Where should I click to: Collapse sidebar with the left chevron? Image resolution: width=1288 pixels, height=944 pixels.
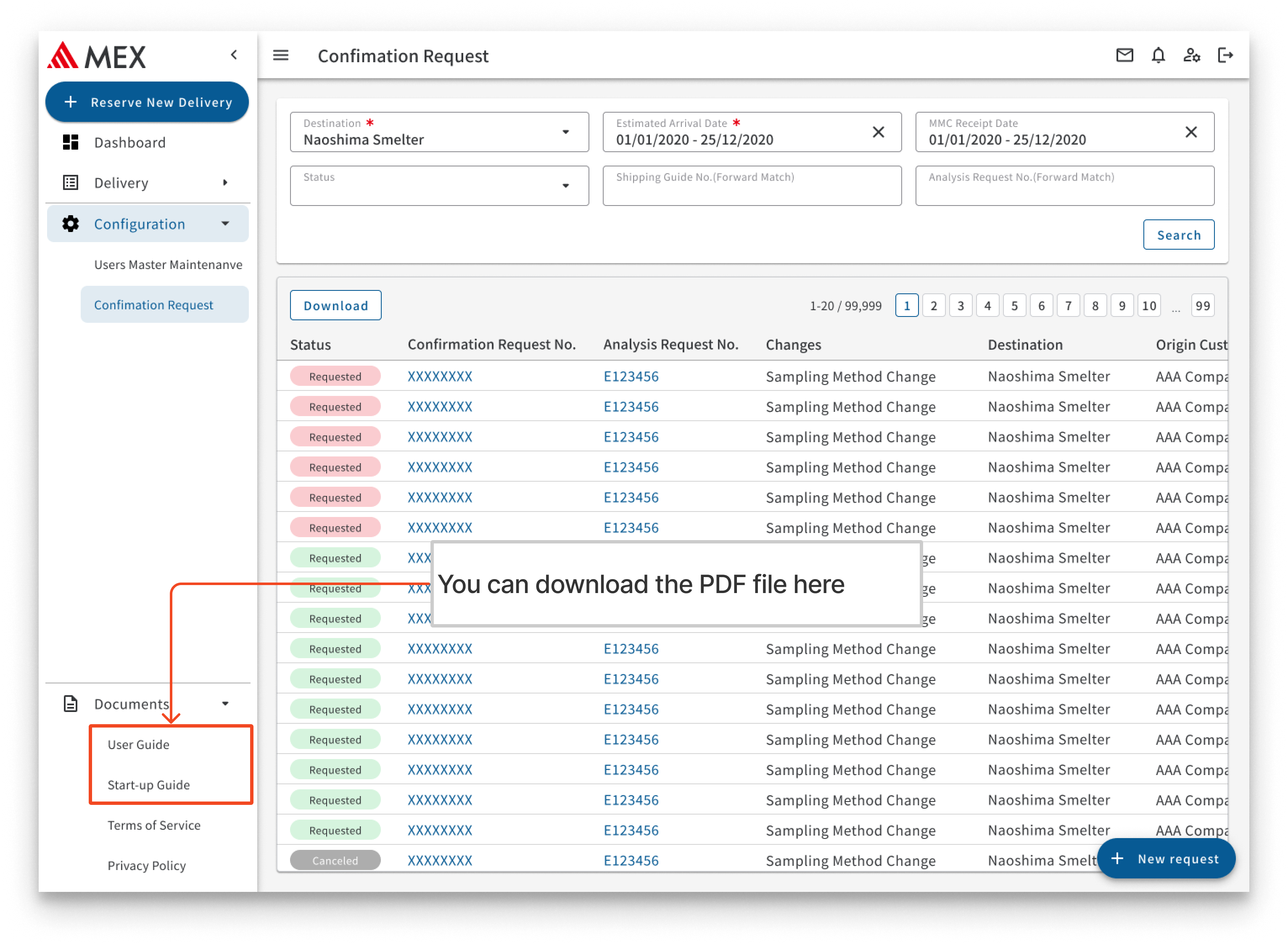tap(234, 55)
